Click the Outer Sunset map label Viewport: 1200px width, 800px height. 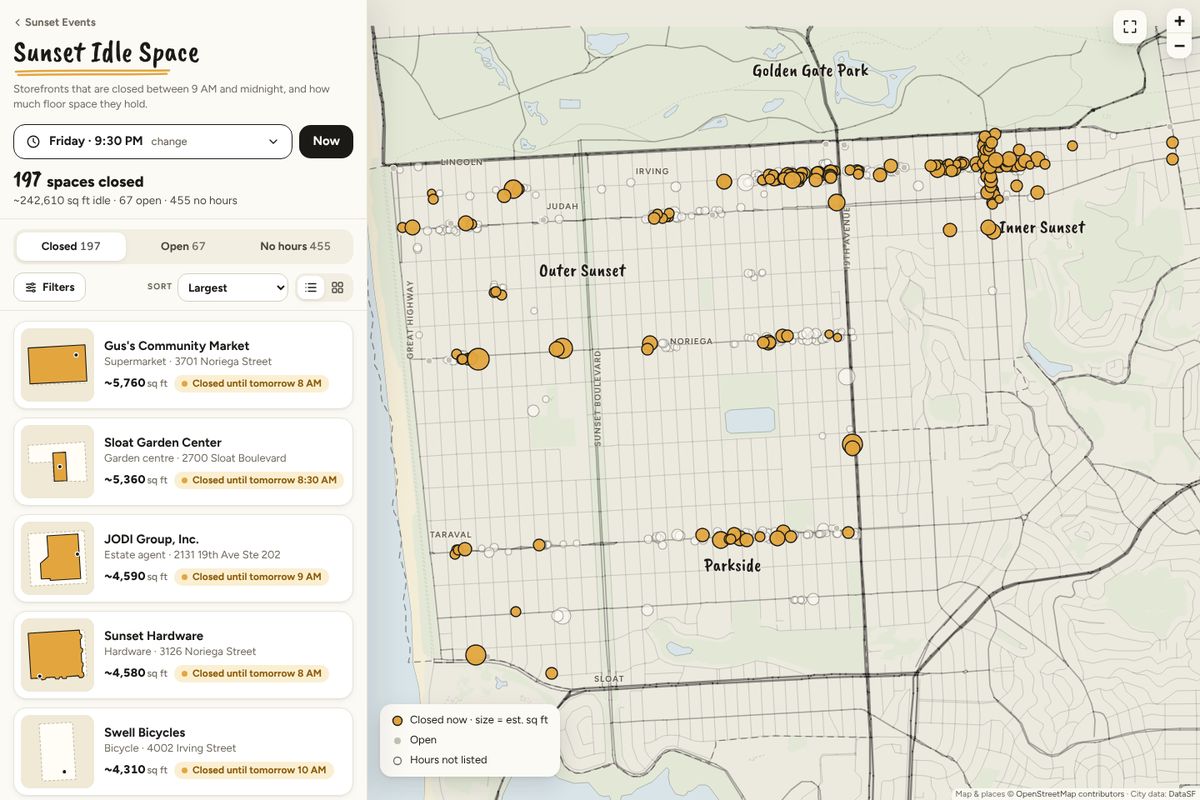pos(582,271)
